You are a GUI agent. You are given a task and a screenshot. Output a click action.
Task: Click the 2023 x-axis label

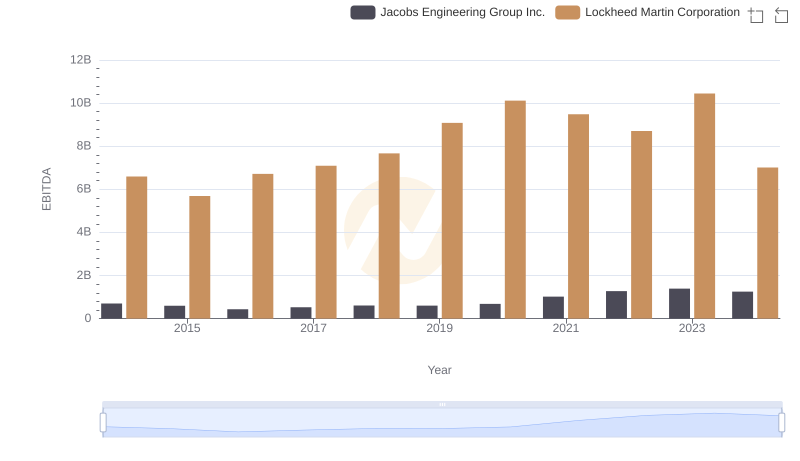pos(692,328)
